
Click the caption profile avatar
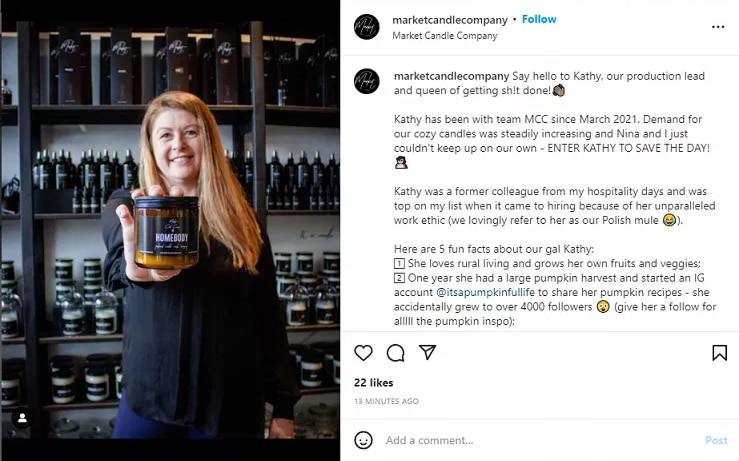tap(367, 81)
